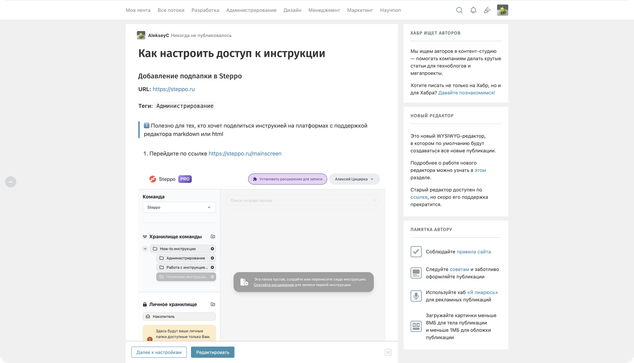Image resolution: width=634 pixels, height=363 pixels.
Task: Open the Маркетинг stream
Action: [359, 10]
